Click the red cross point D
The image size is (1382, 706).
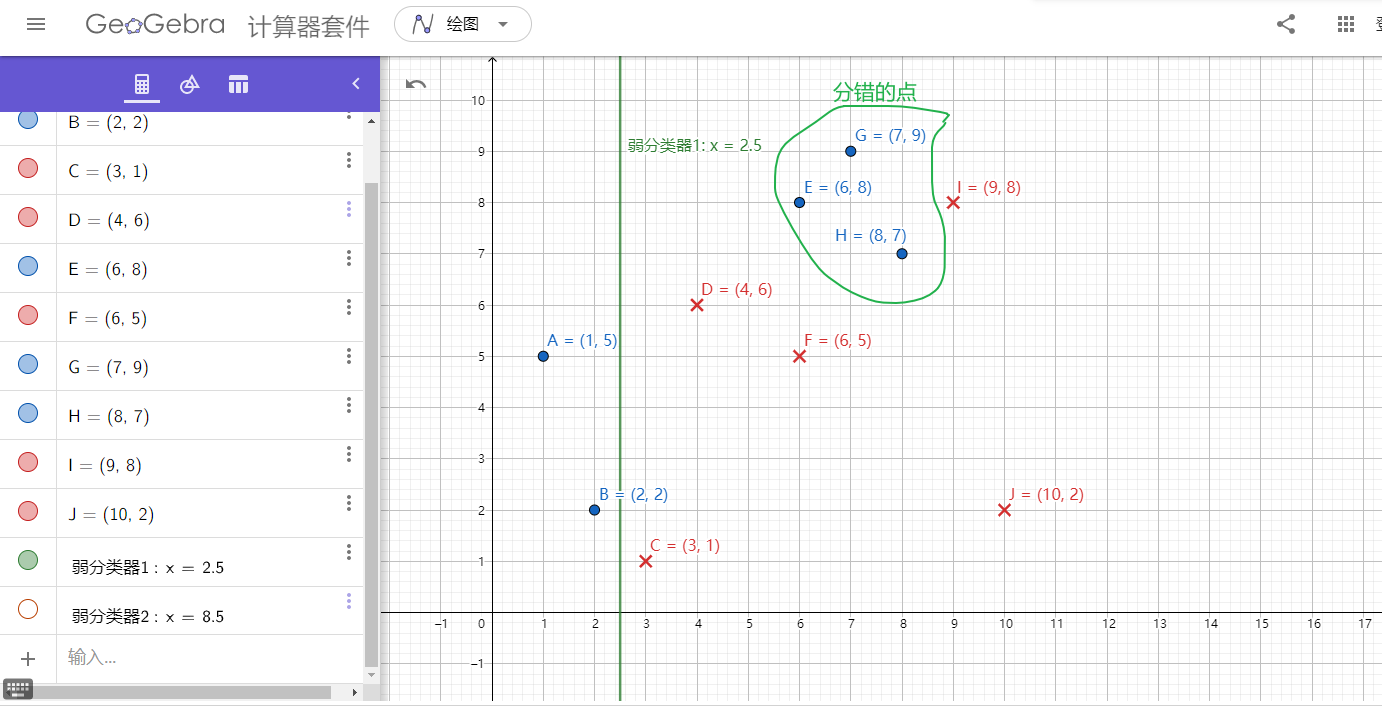697,305
